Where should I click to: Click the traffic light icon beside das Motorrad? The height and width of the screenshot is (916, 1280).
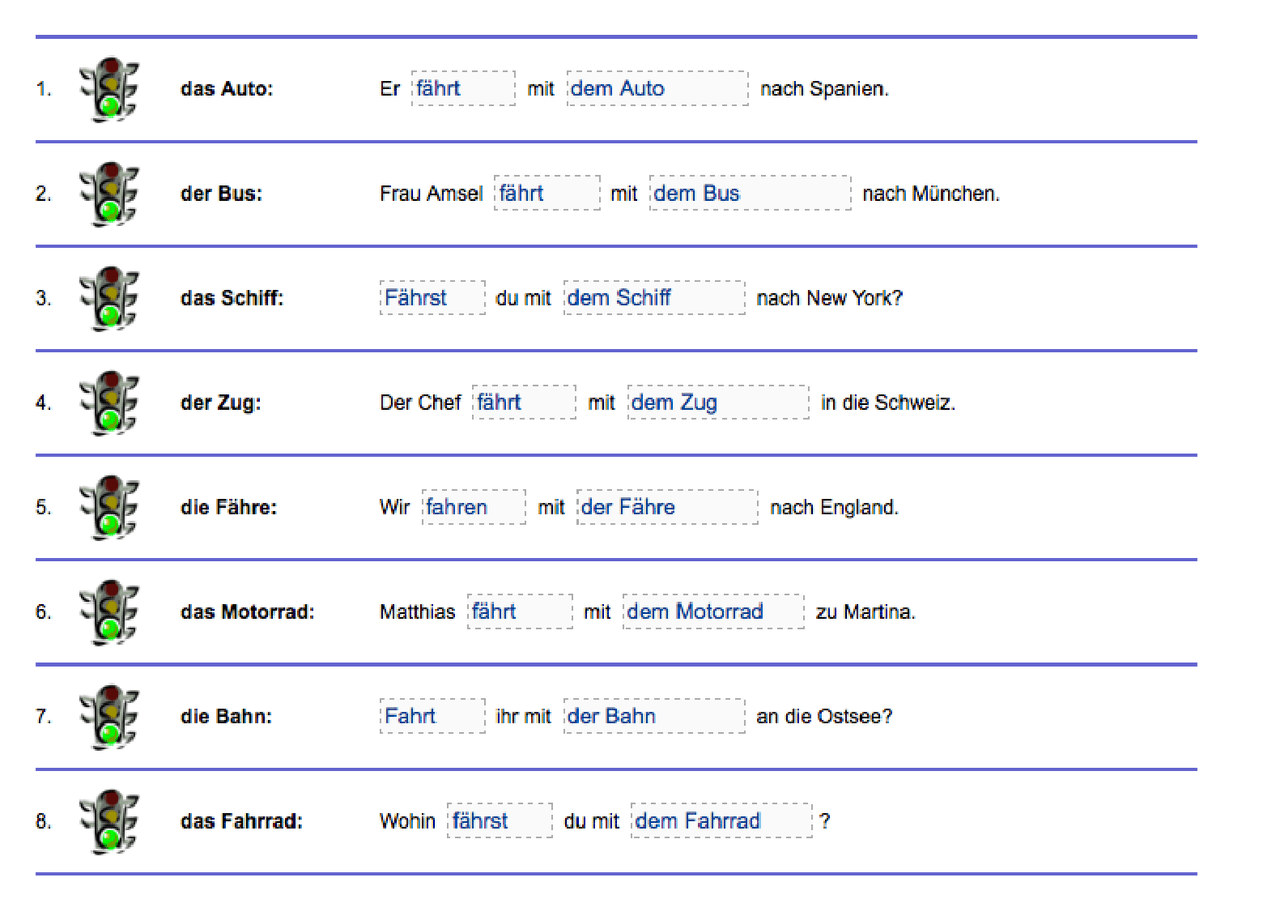tap(109, 612)
